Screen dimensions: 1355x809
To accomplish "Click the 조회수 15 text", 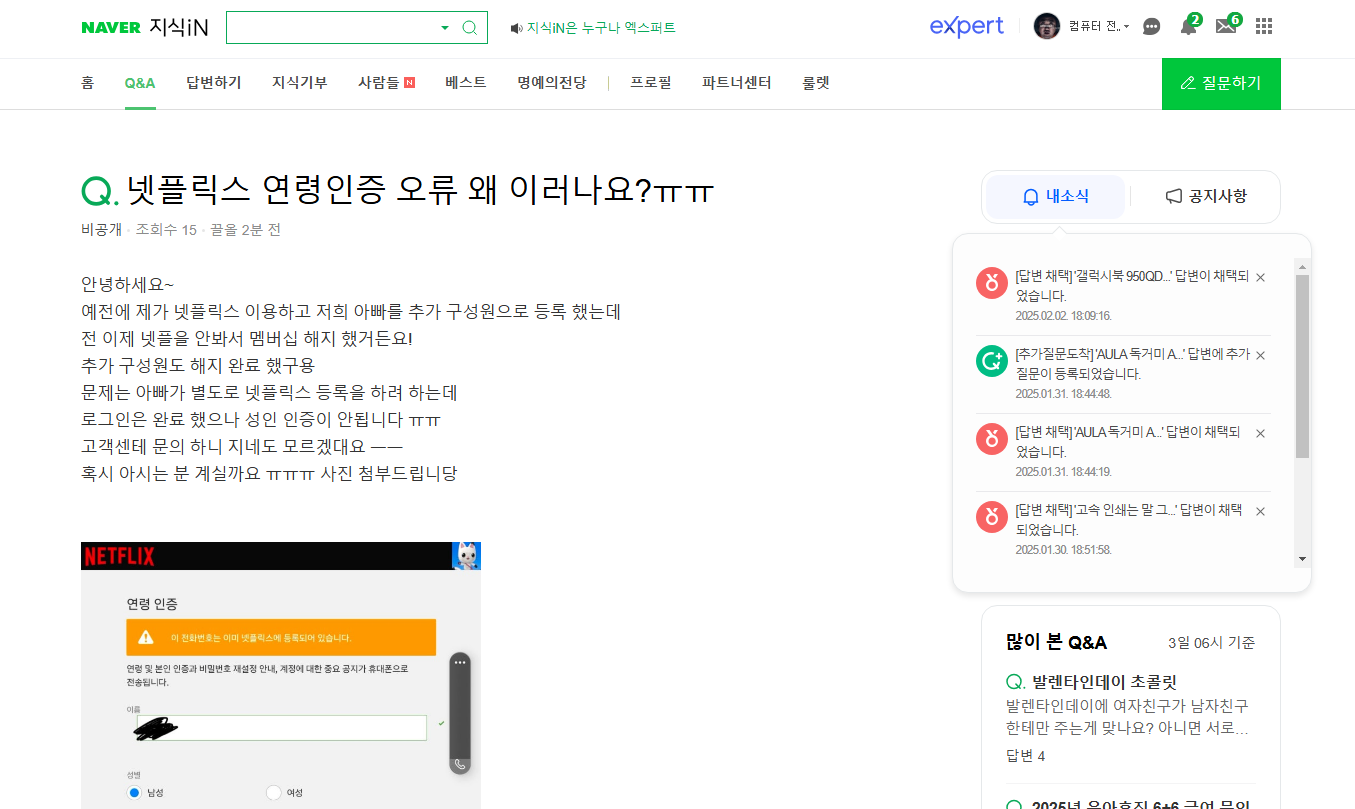I will pyautogui.click(x=166, y=230).
